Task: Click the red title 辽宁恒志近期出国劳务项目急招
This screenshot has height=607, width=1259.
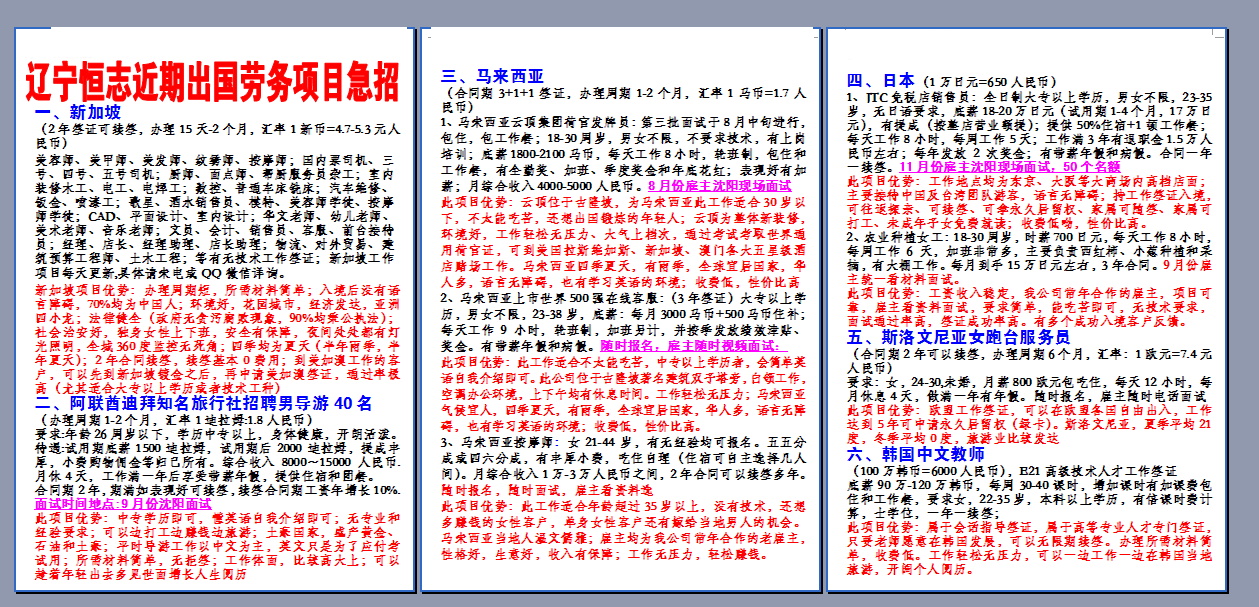Action: coord(210,81)
